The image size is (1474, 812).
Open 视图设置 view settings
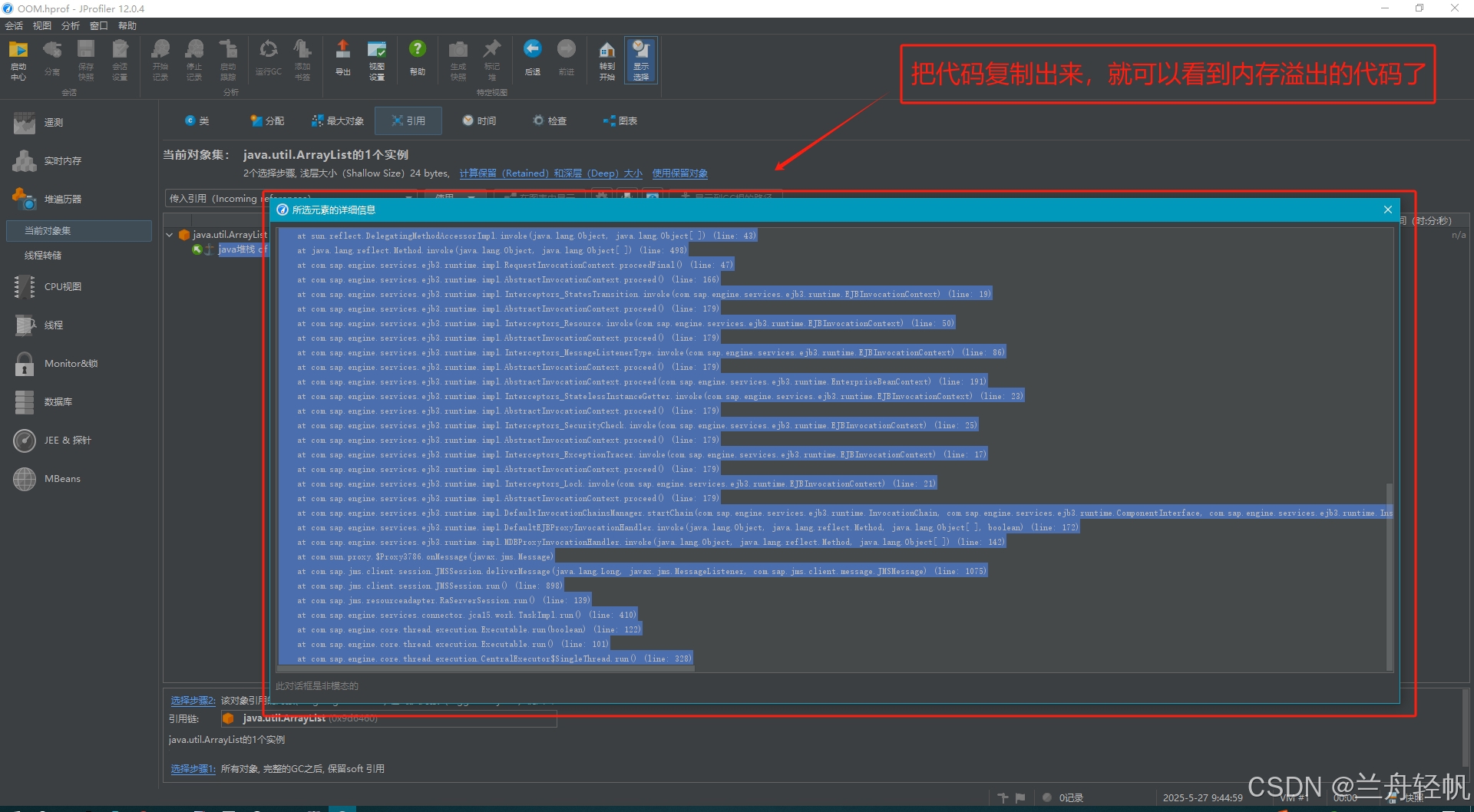pos(377,60)
